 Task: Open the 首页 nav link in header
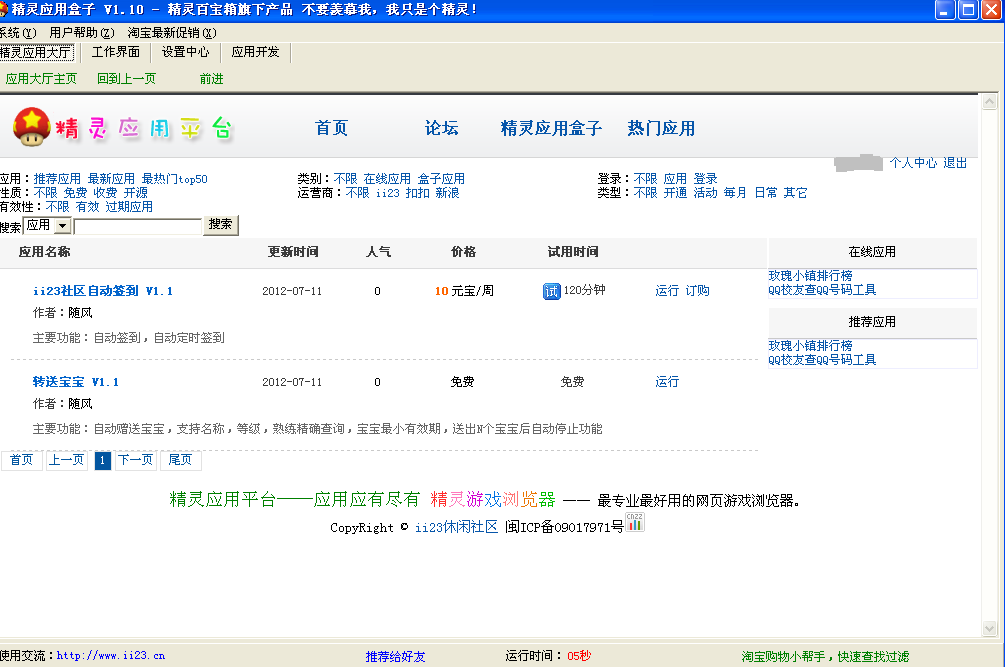click(x=331, y=128)
